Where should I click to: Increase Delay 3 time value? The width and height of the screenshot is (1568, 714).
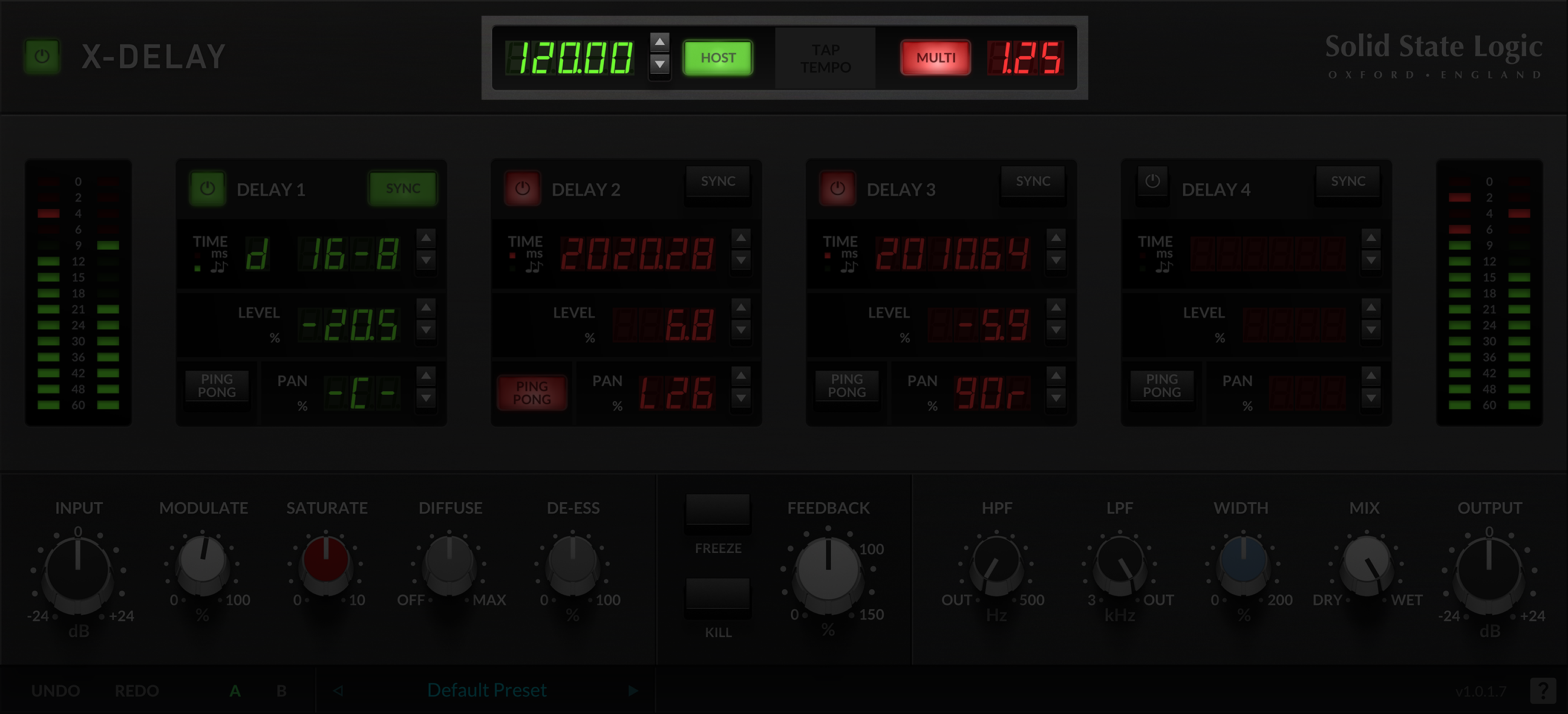tap(1056, 238)
